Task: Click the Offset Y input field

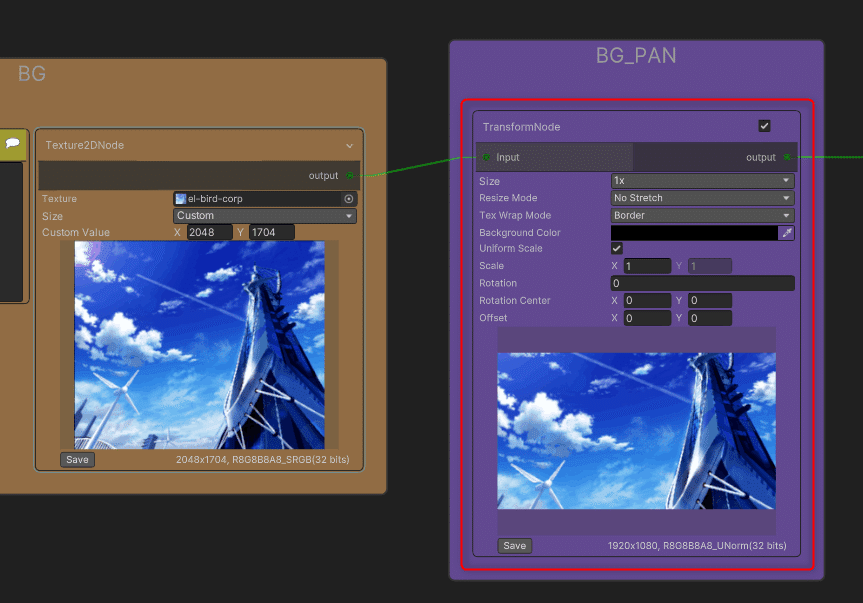Action: [710, 318]
